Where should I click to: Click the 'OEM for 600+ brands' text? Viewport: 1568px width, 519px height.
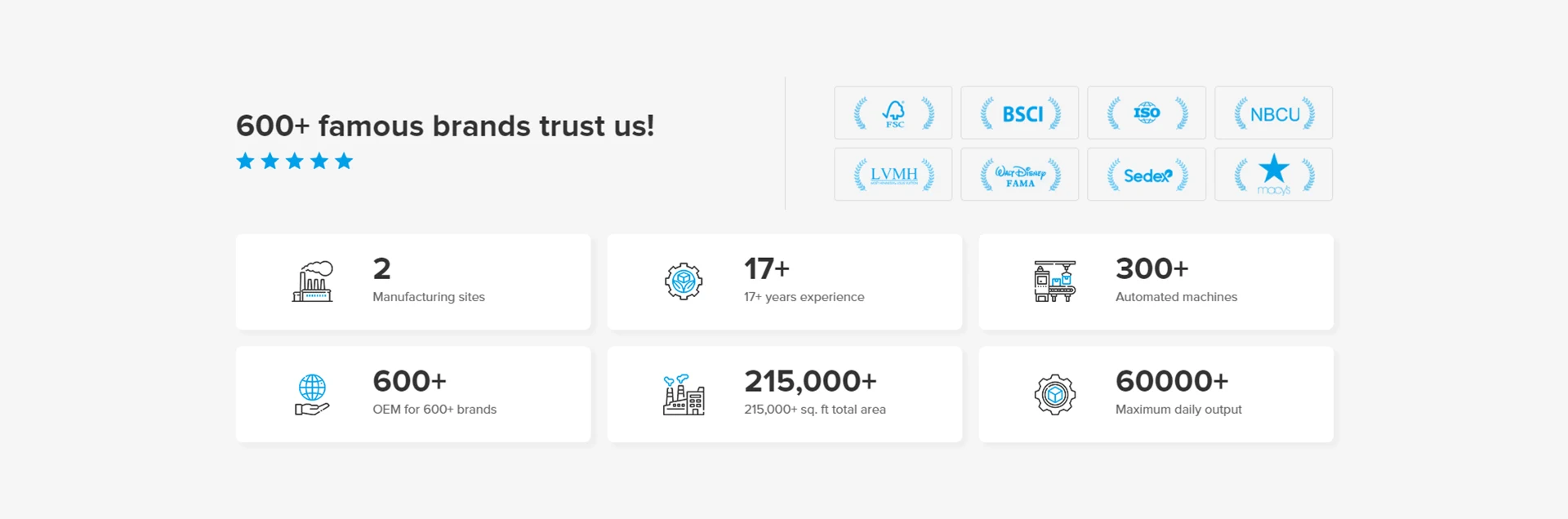[x=434, y=410]
